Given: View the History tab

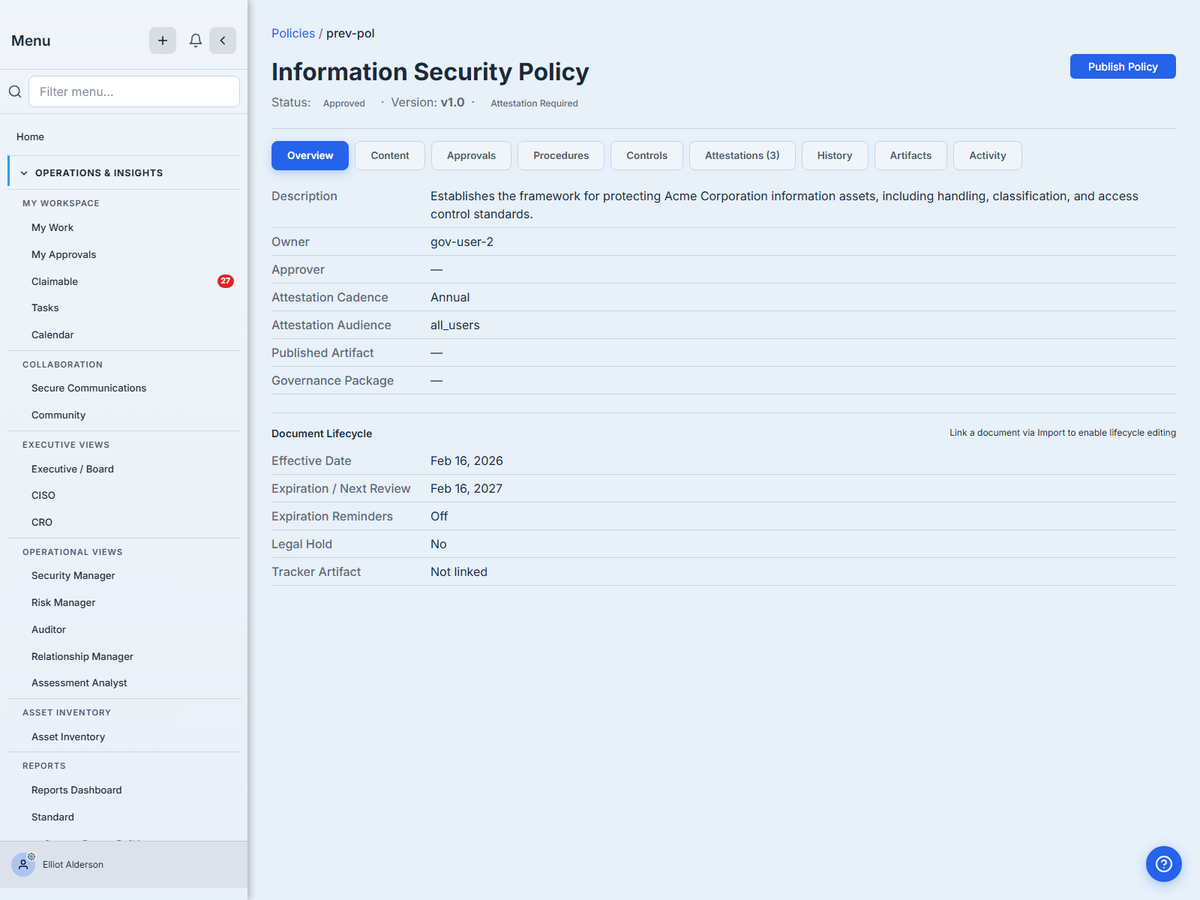Looking at the screenshot, I should (x=835, y=156).
